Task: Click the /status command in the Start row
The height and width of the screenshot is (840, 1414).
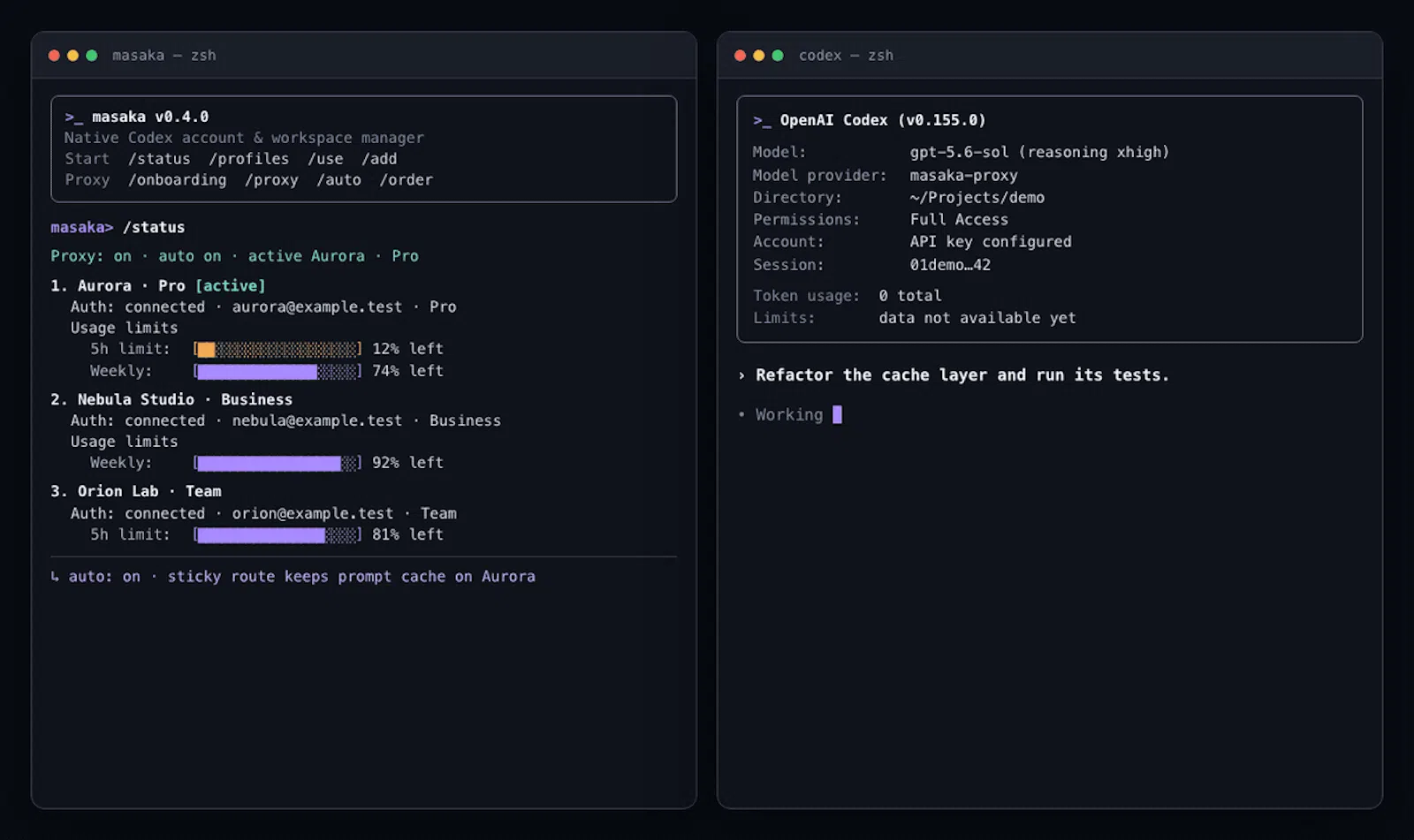Action: (159, 159)
